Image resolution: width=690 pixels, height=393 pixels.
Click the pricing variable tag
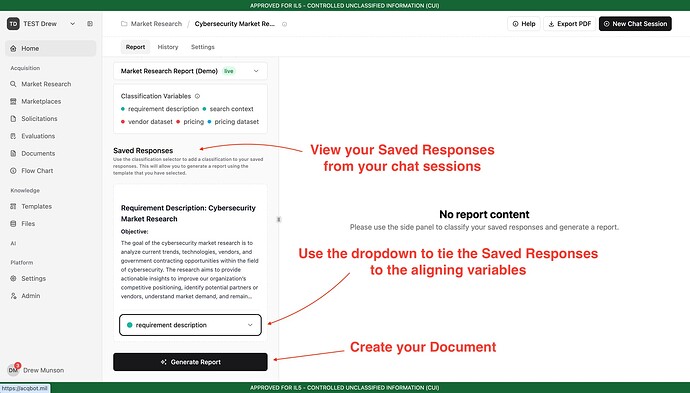190,121
